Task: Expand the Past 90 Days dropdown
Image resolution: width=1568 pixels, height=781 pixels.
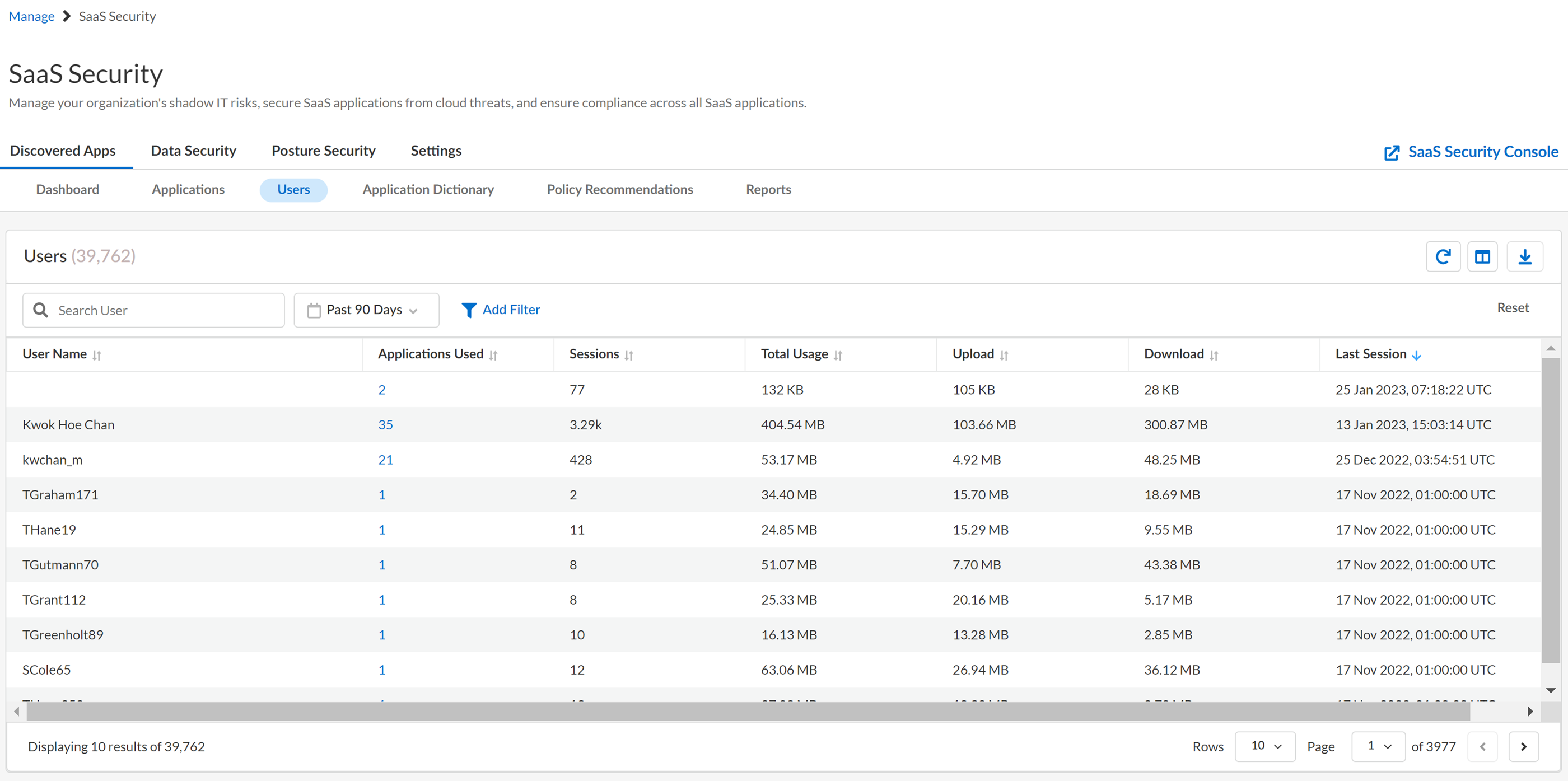Action: (x=366, y=311)
